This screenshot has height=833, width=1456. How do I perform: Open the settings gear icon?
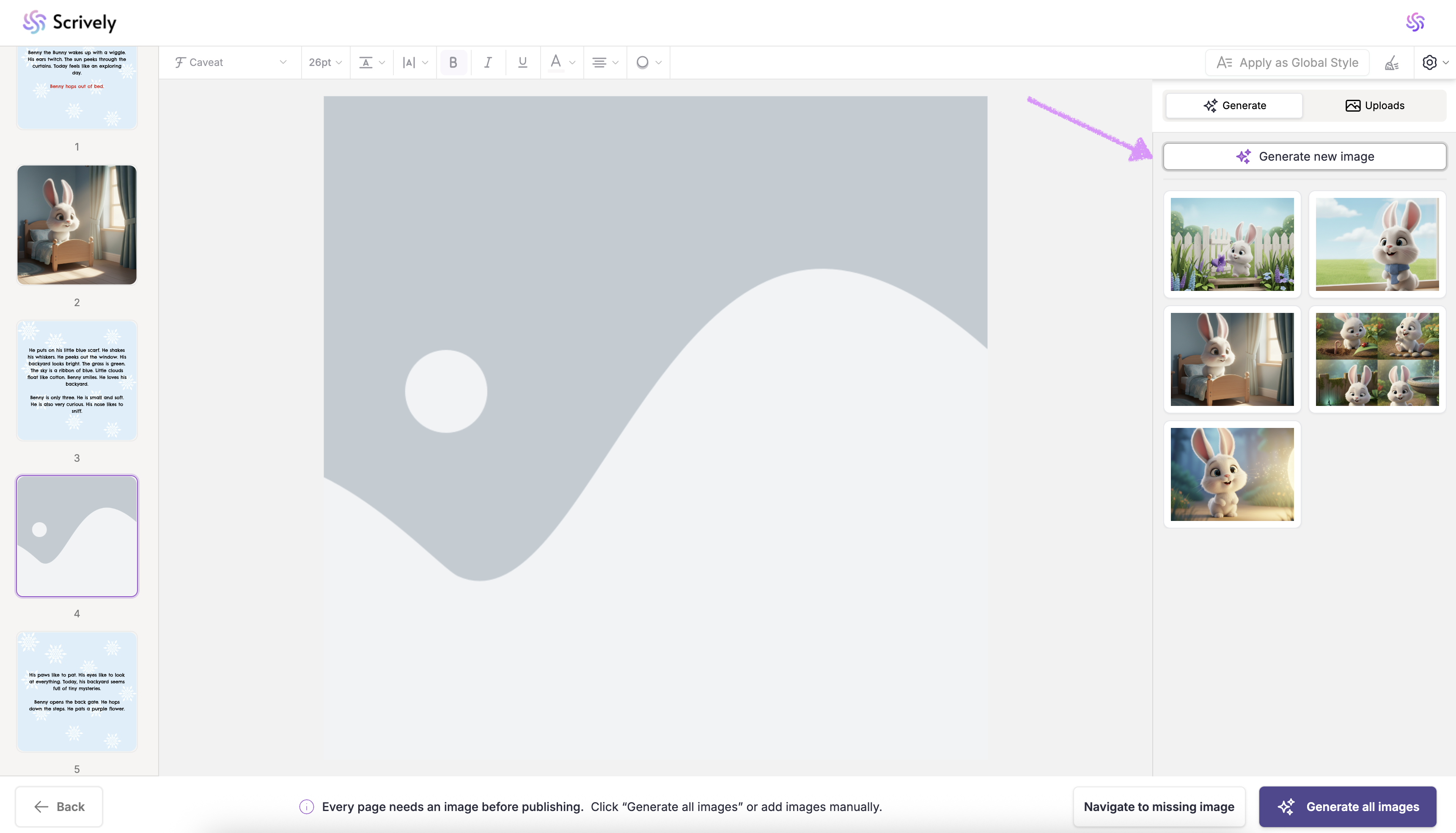[1430, 62]
